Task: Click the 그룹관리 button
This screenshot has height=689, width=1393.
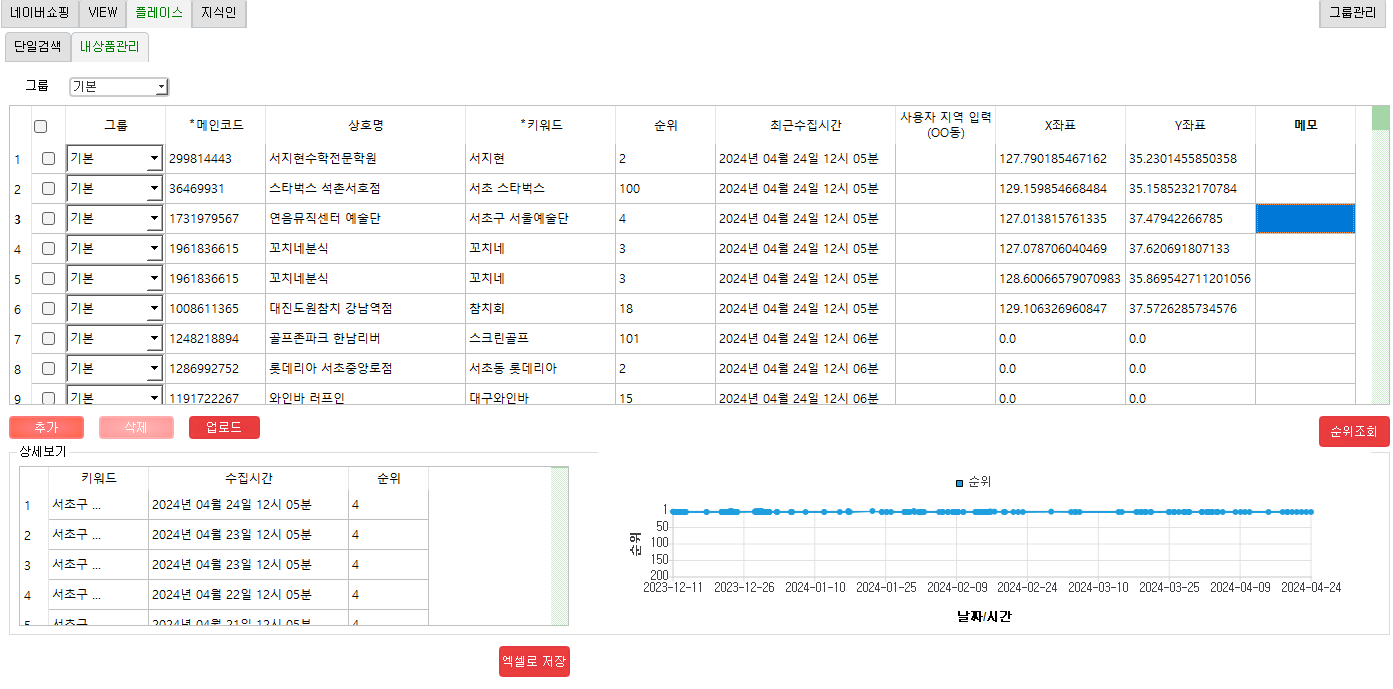Action: tap(1353, 13)
